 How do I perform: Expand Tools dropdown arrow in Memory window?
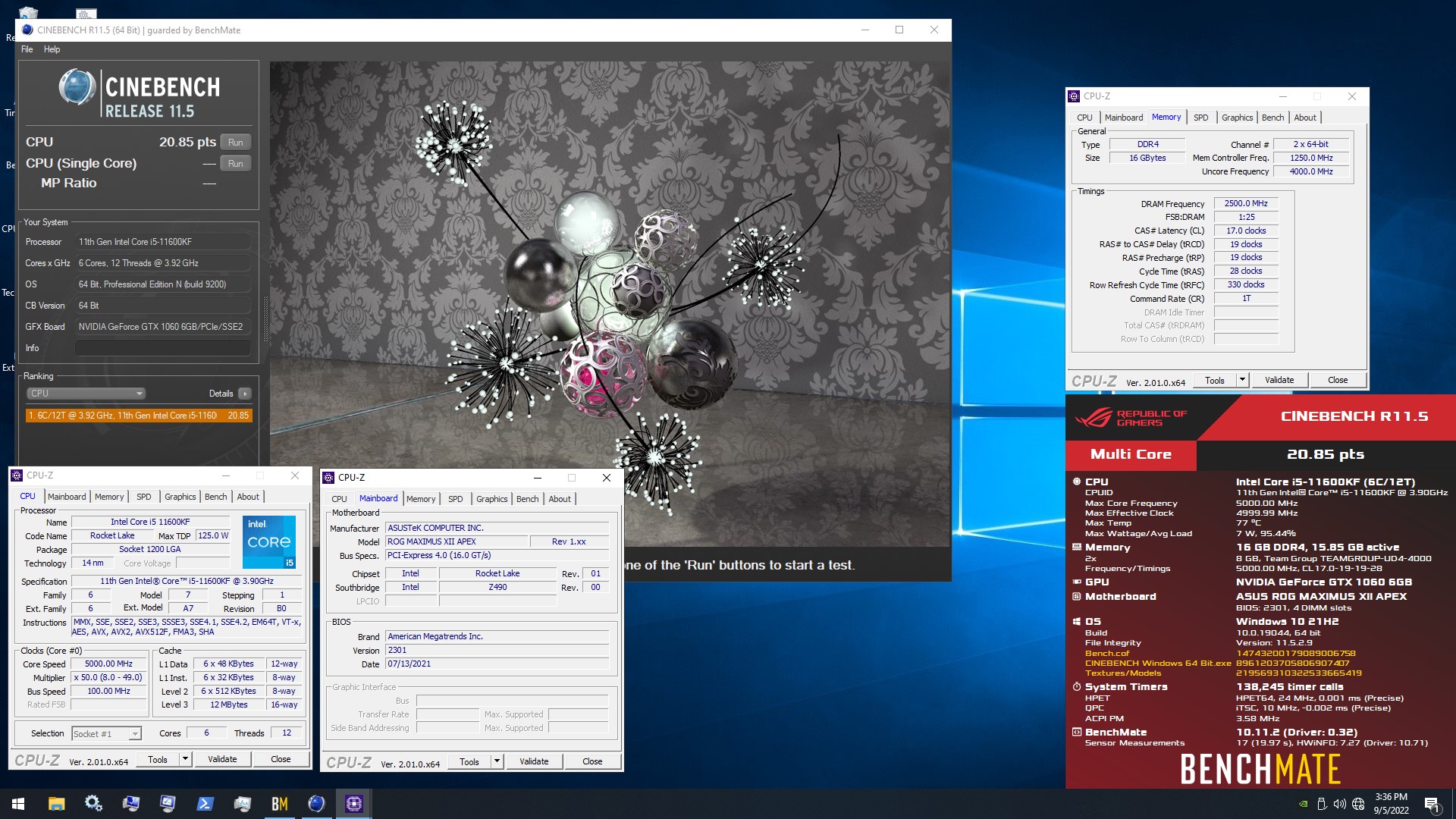(1242, 380)
